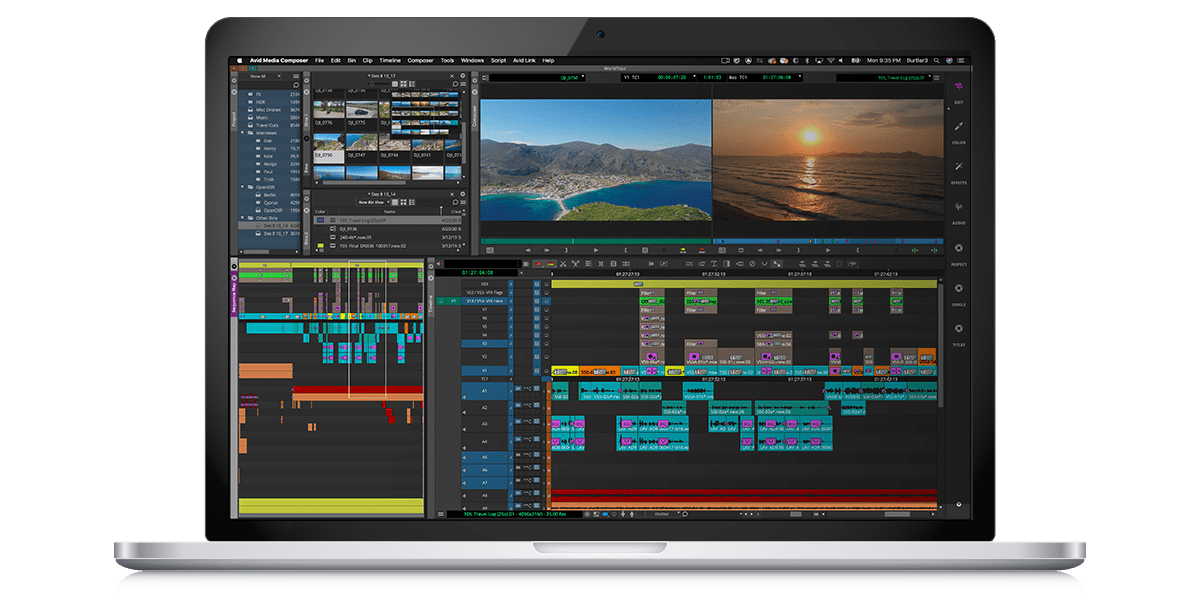Image resolution: width=1200 pixels, height=600 pixels.
Task: Open the Timeline menu
Action: click(389, 60)
